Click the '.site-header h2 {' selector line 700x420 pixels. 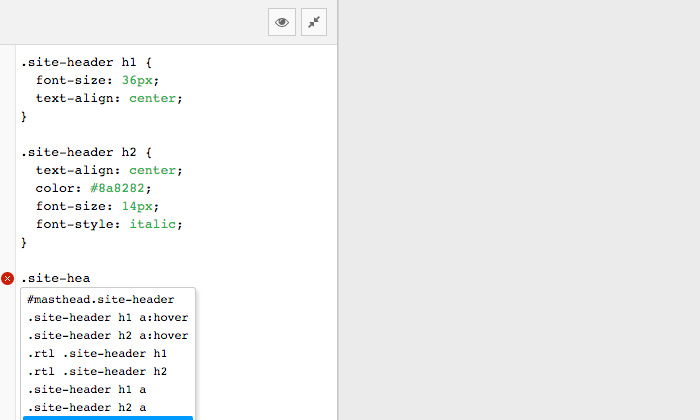[x=87, y=153]
